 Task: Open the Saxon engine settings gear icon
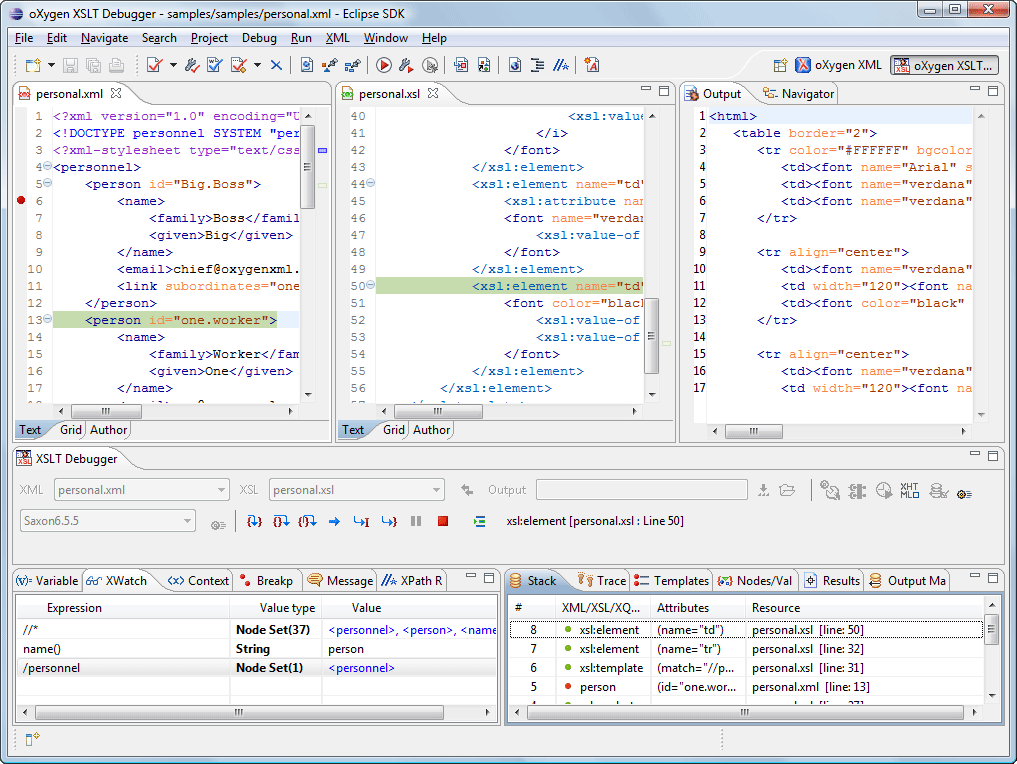click(218, 525)
